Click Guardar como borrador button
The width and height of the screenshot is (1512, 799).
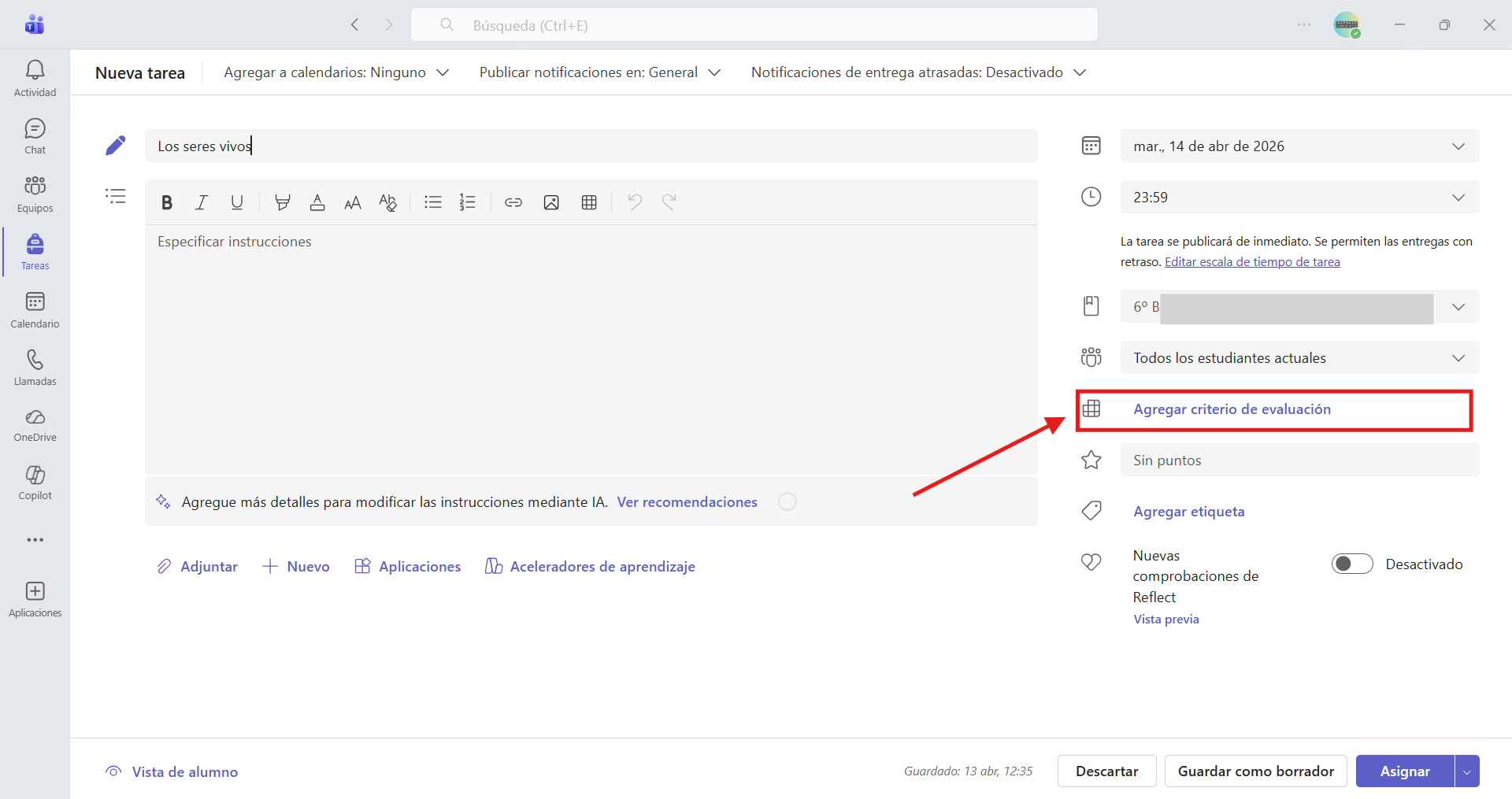tap(1256, 771)
